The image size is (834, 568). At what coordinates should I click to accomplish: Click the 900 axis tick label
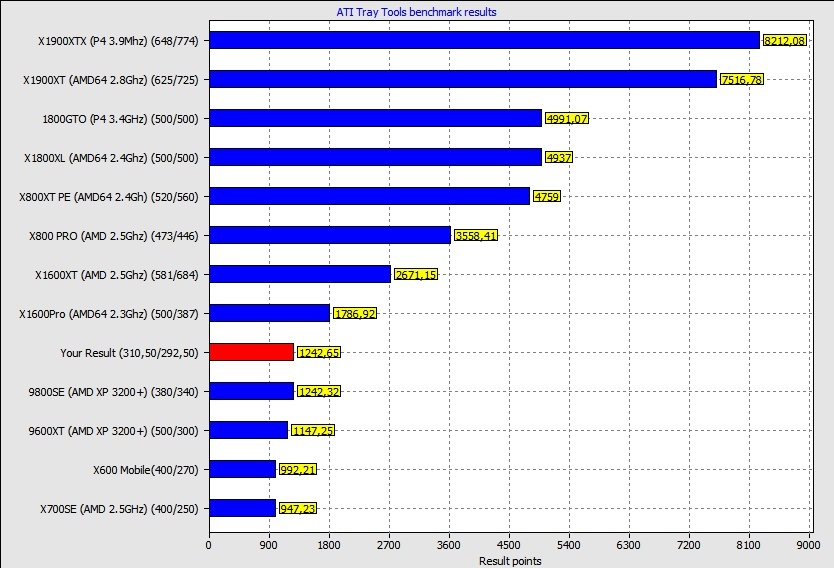pos(269,545)
